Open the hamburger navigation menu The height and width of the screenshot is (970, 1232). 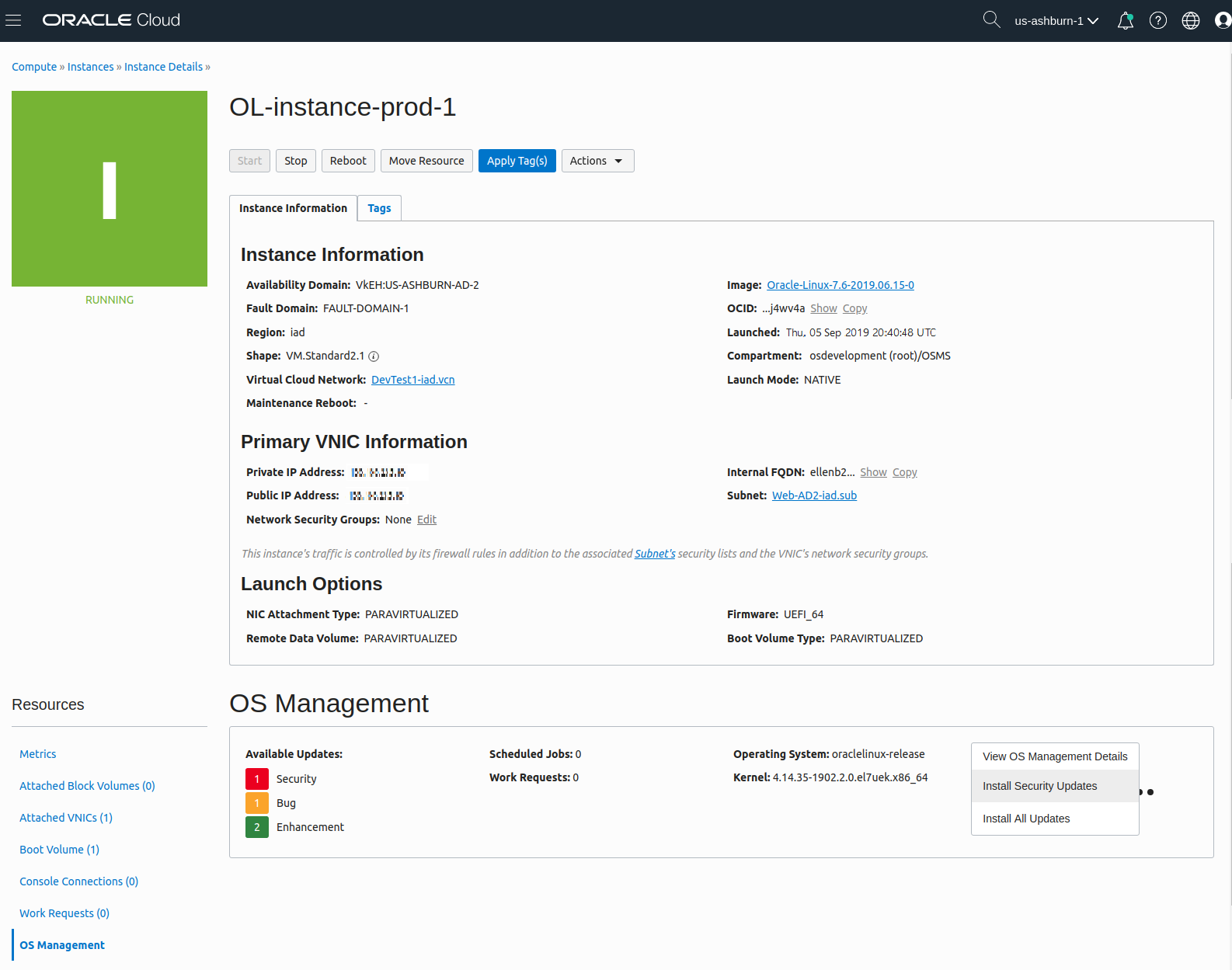13,20
